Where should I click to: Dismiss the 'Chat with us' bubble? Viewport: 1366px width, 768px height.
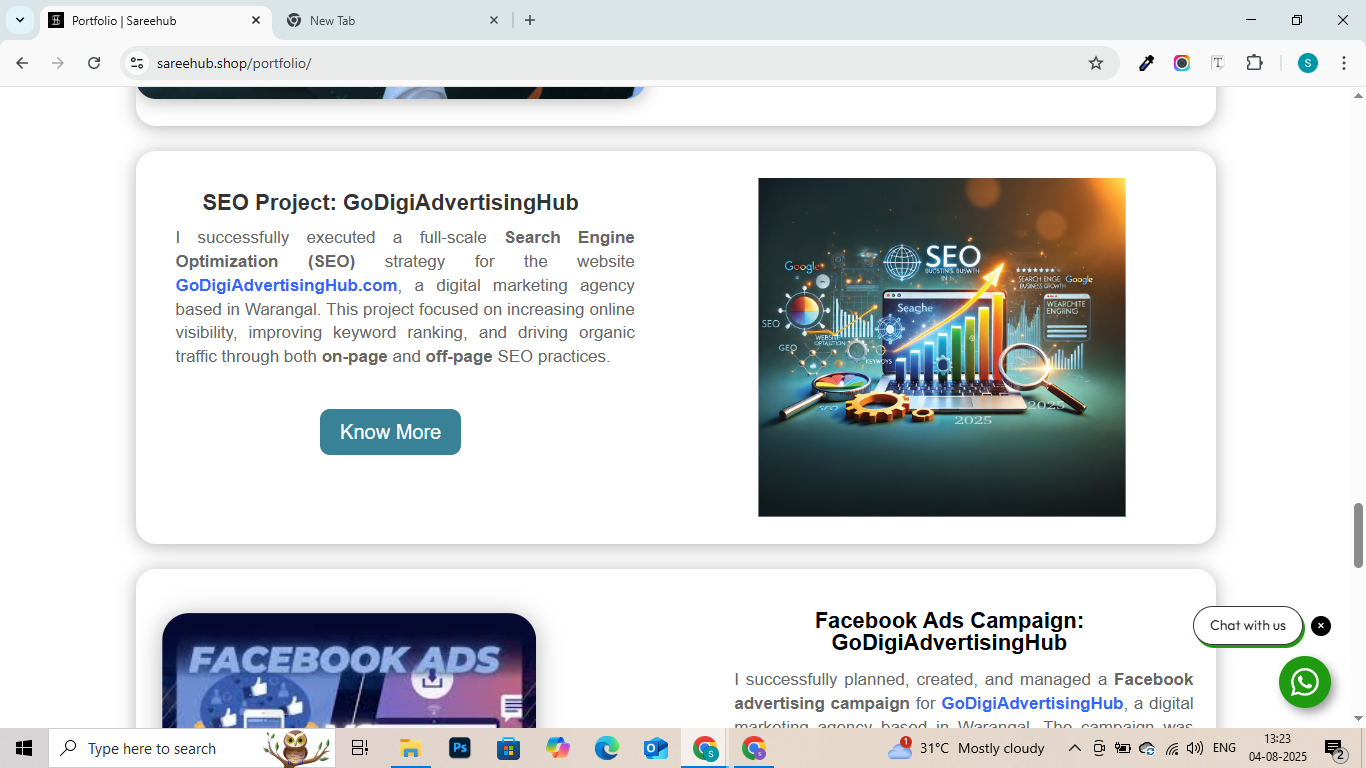pyautogui.click(x=1321, y=626)
